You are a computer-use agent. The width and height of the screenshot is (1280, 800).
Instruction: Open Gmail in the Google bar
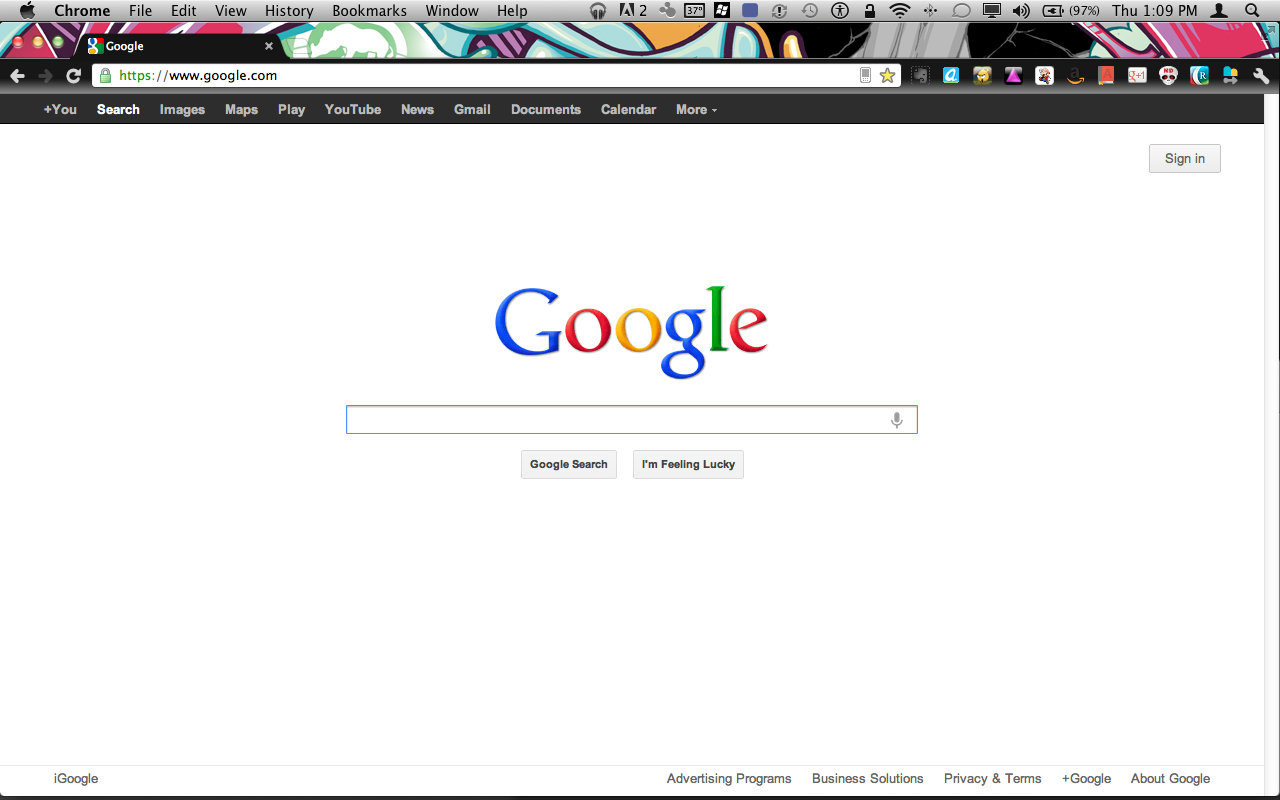click(472, 110)
